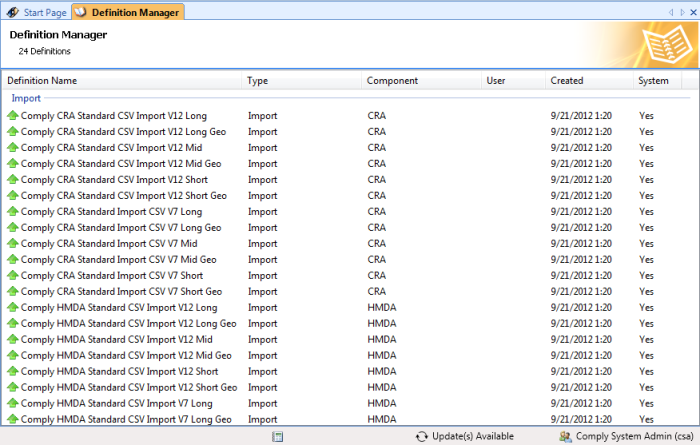Image resolution: width=700 pixels, height=445 pixels.
Task: Select Comply CRA Standard Import CSV V7 Mid Geo
Action: (118, 259)
